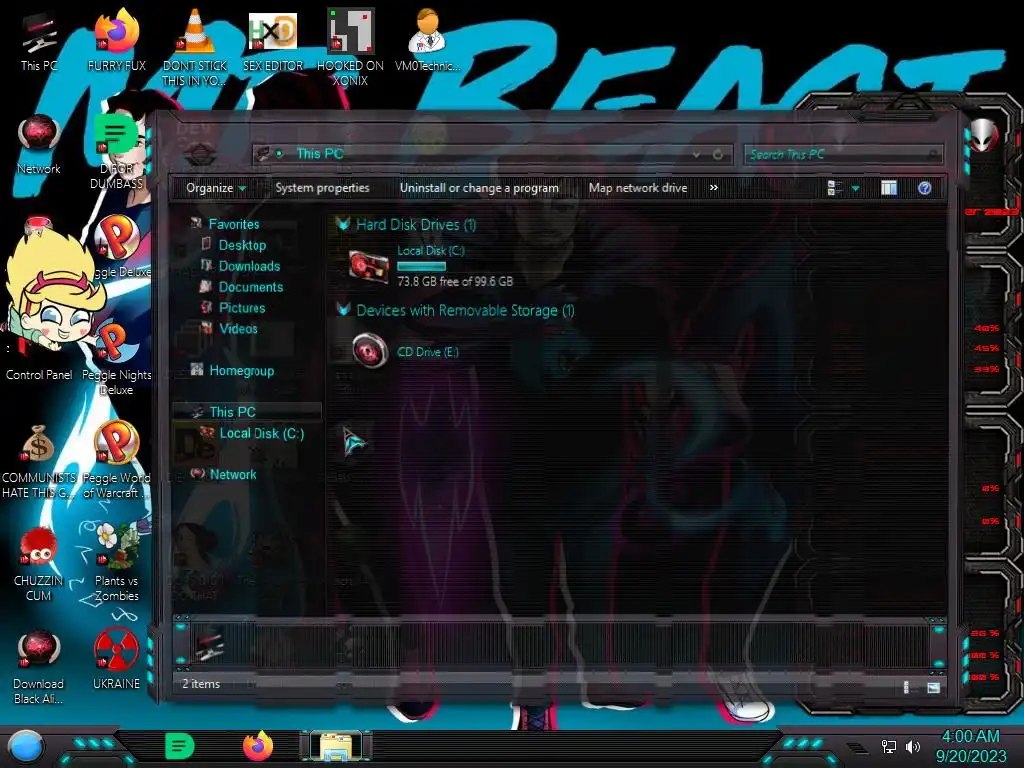The width and height of the screenshot is (1024, 768).
Task: Open the green document desktop shortcut
Action: coord(116,152)
